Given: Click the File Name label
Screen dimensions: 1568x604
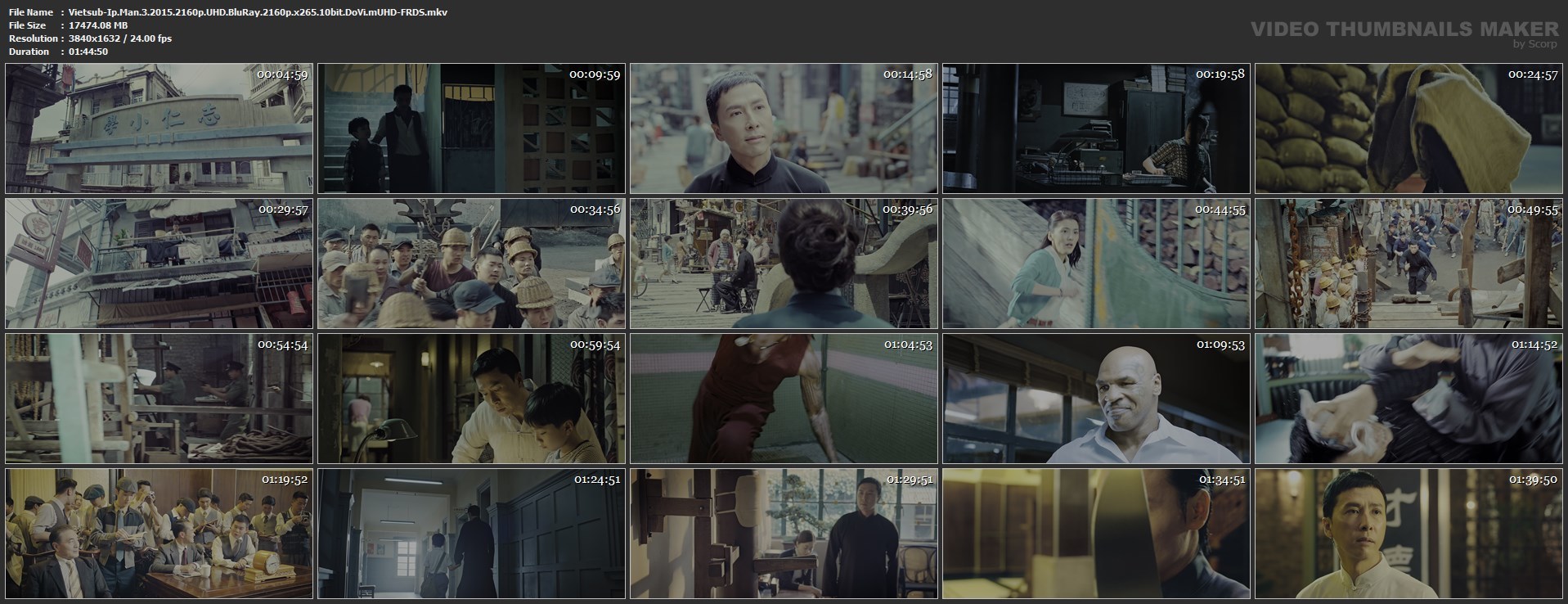Looking at the screenshot, I should click(x=30, y=12).
